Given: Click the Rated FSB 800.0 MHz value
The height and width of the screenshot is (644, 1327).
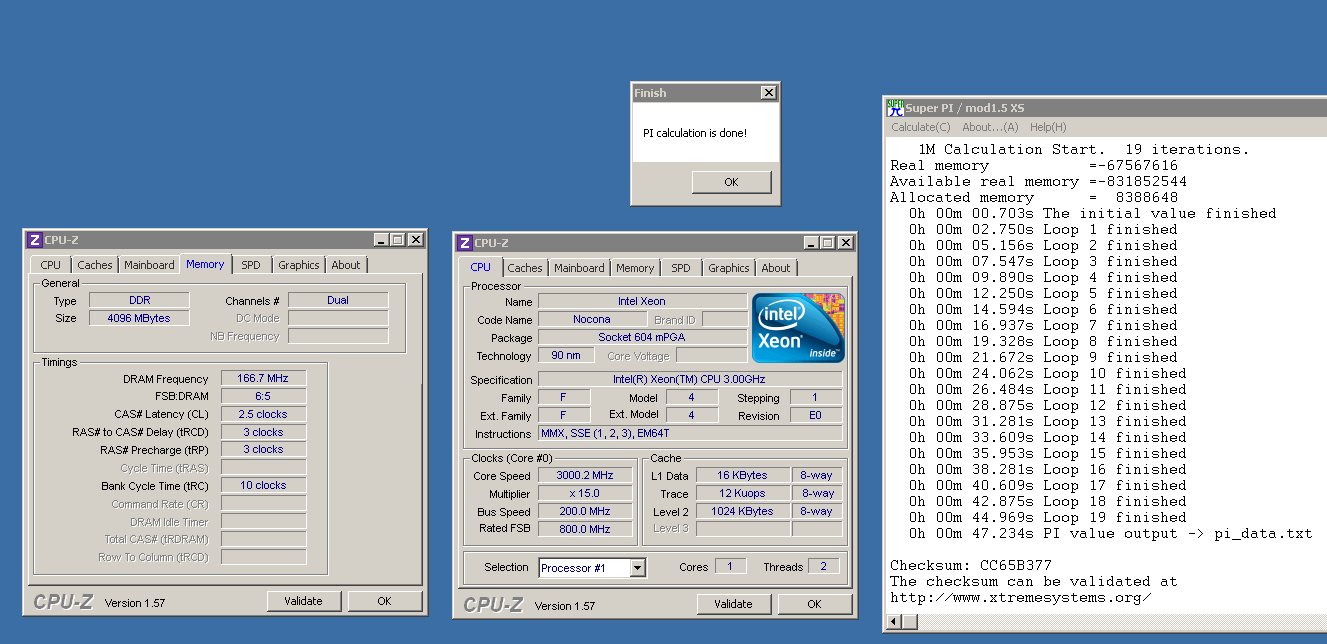Looking at the screenshot, I should (x=585, y=529).
